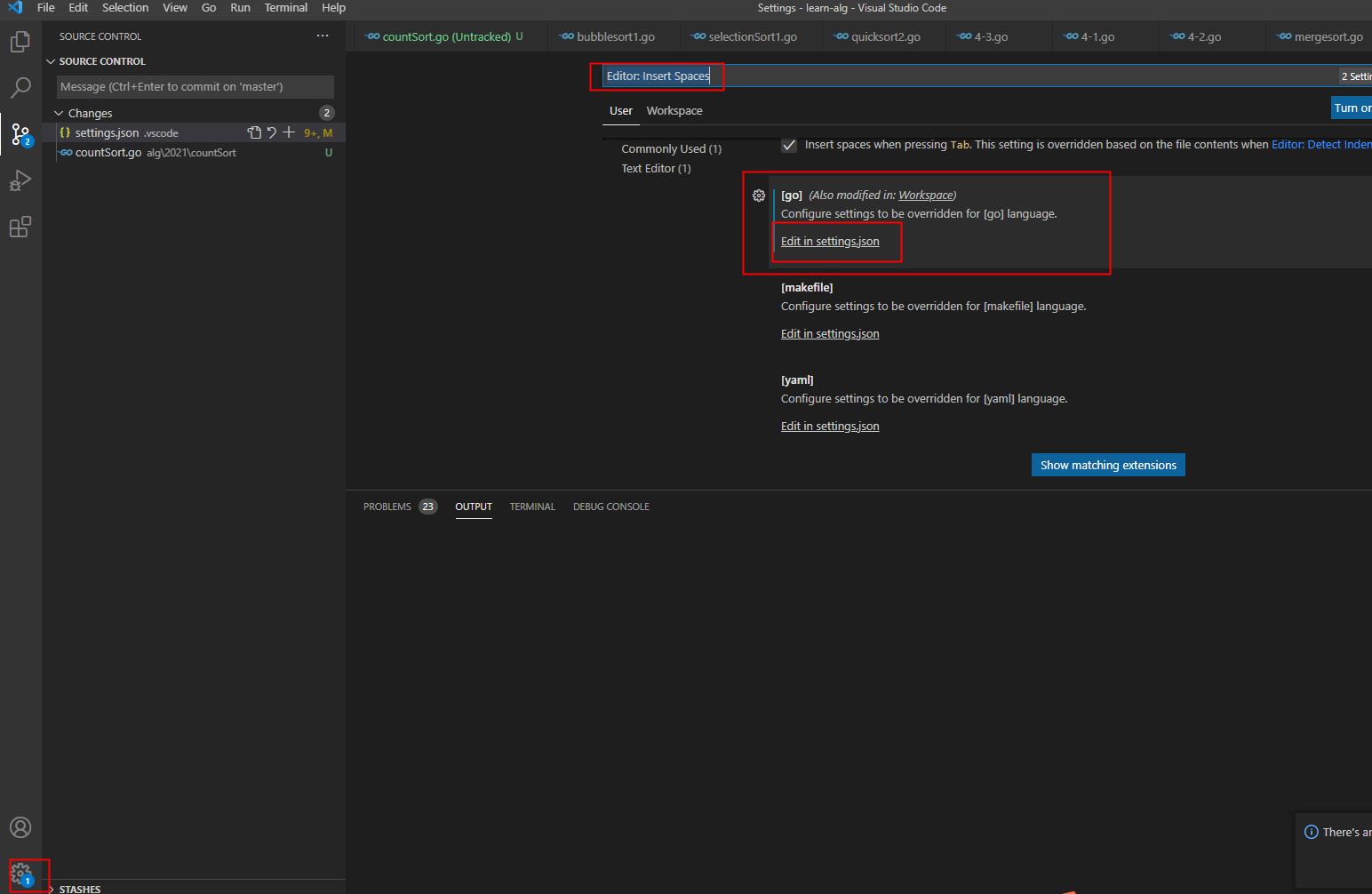Click Edit in settings.json under [go]

click(830, 242)
